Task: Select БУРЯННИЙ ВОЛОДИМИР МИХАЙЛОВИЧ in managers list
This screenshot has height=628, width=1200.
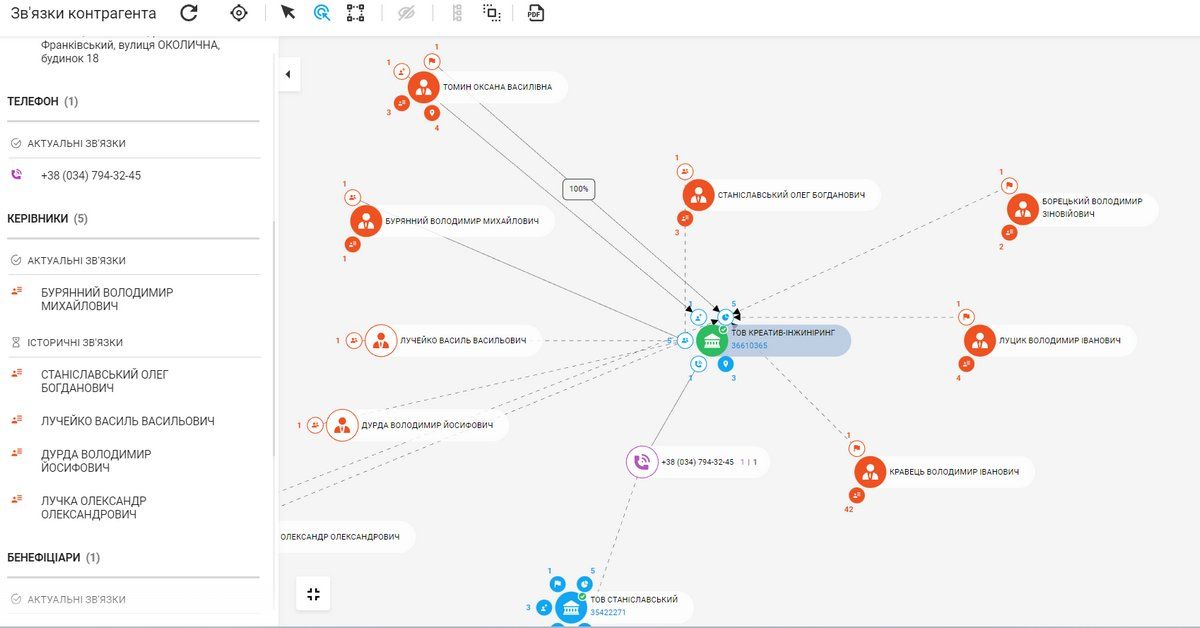Action: click(106, 299)
